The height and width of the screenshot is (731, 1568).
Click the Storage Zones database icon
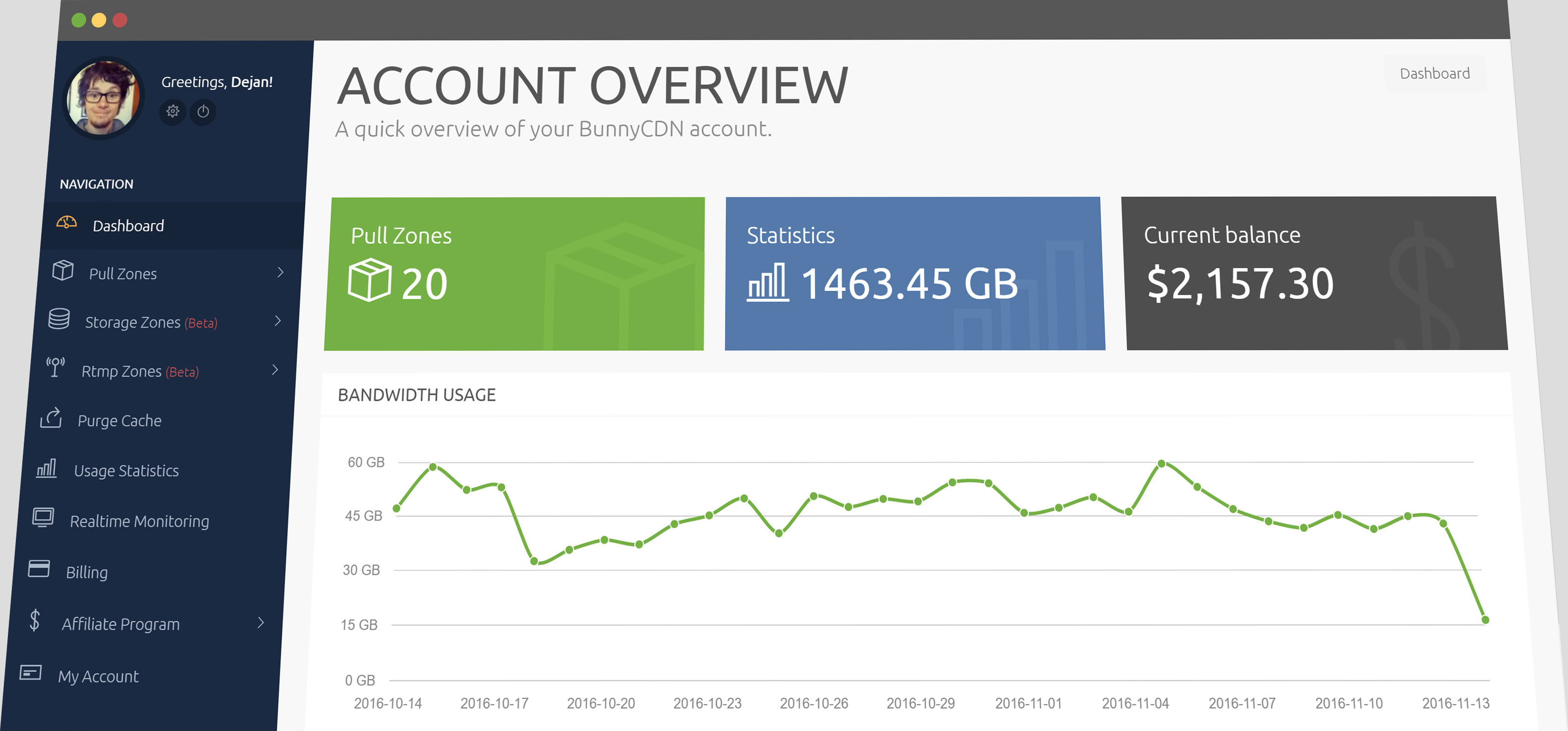coord(59,318)
